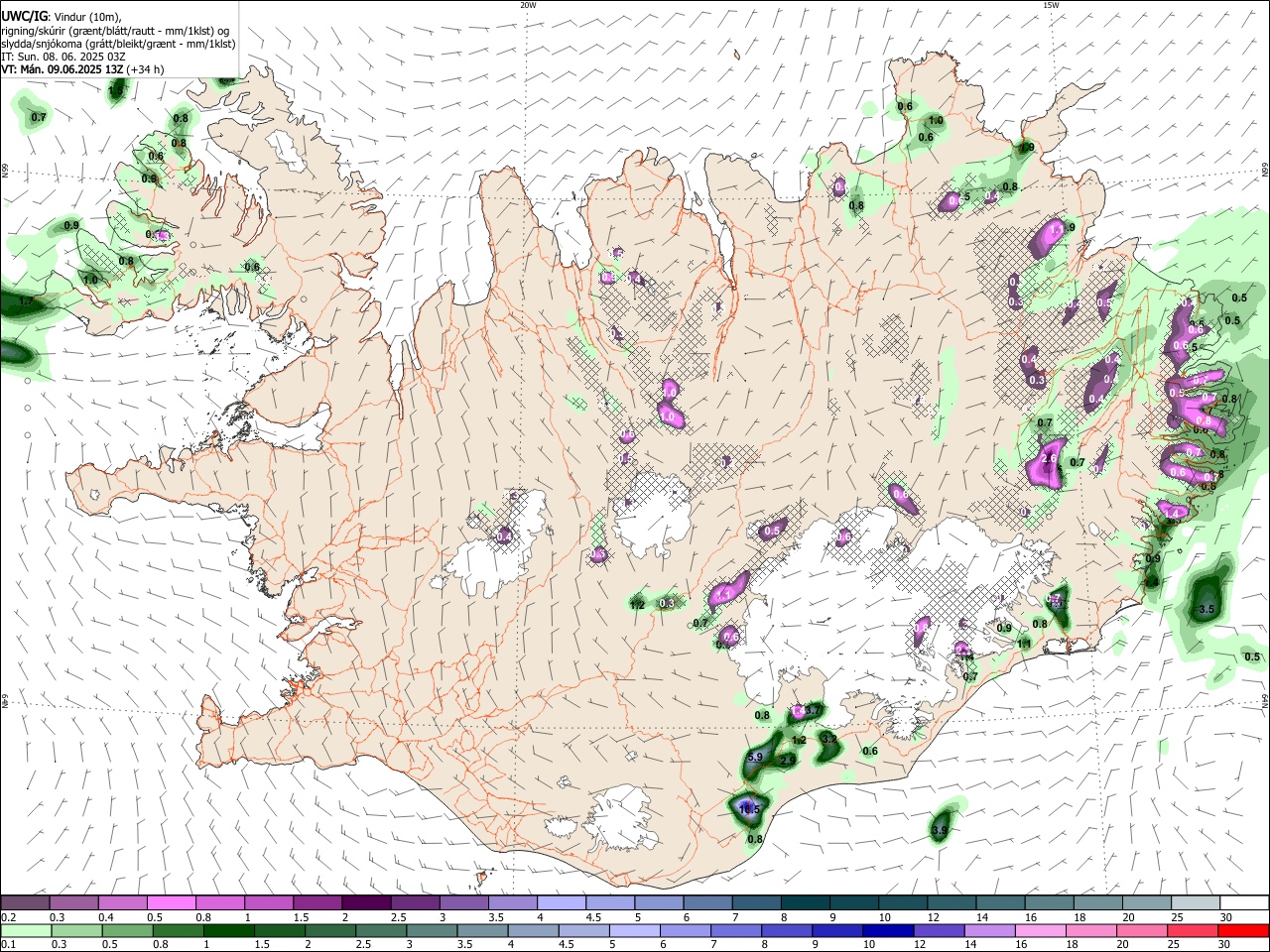The height and width of the screenshot is (952, 1270).
Task: Click the '15W' longitude label
Action: coord(1050,5)
